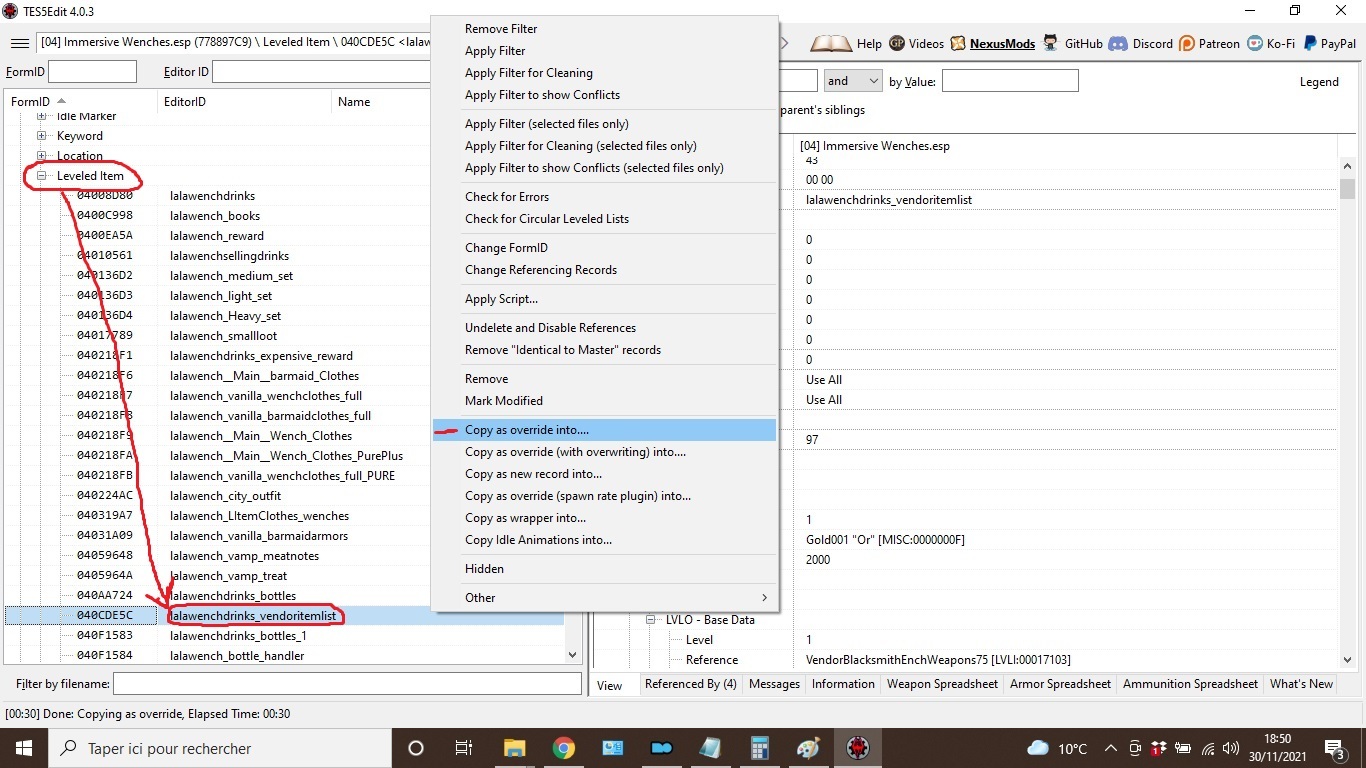
Task: Open the hamburger main menu
Action: tap(19, 43)
